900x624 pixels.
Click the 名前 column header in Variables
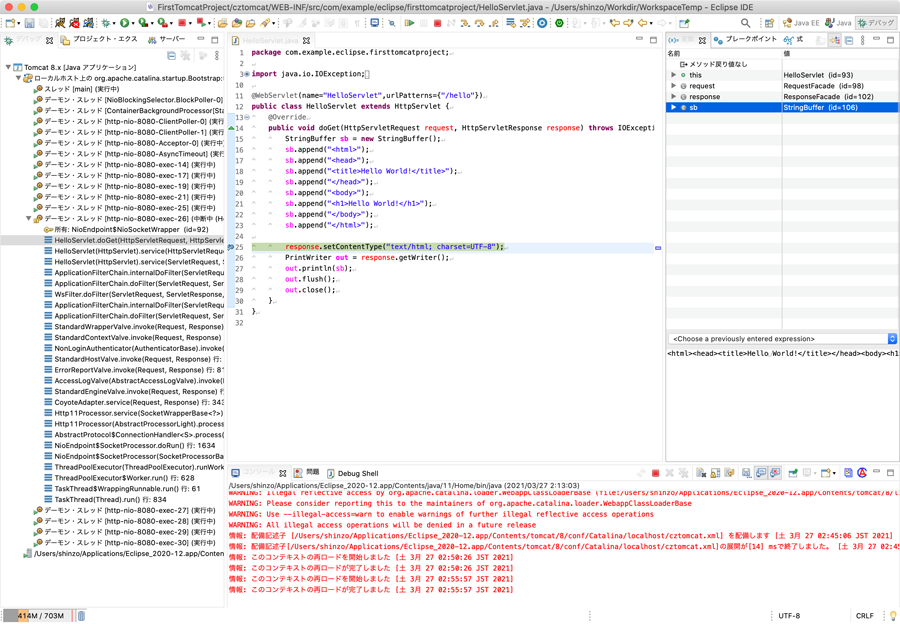724,53
